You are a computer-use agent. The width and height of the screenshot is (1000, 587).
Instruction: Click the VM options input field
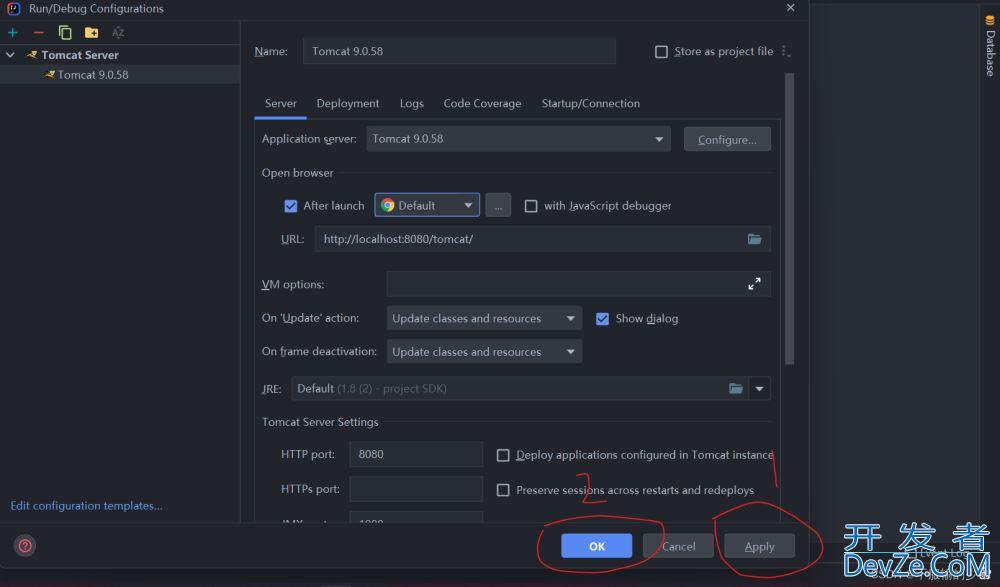(578, 284)
